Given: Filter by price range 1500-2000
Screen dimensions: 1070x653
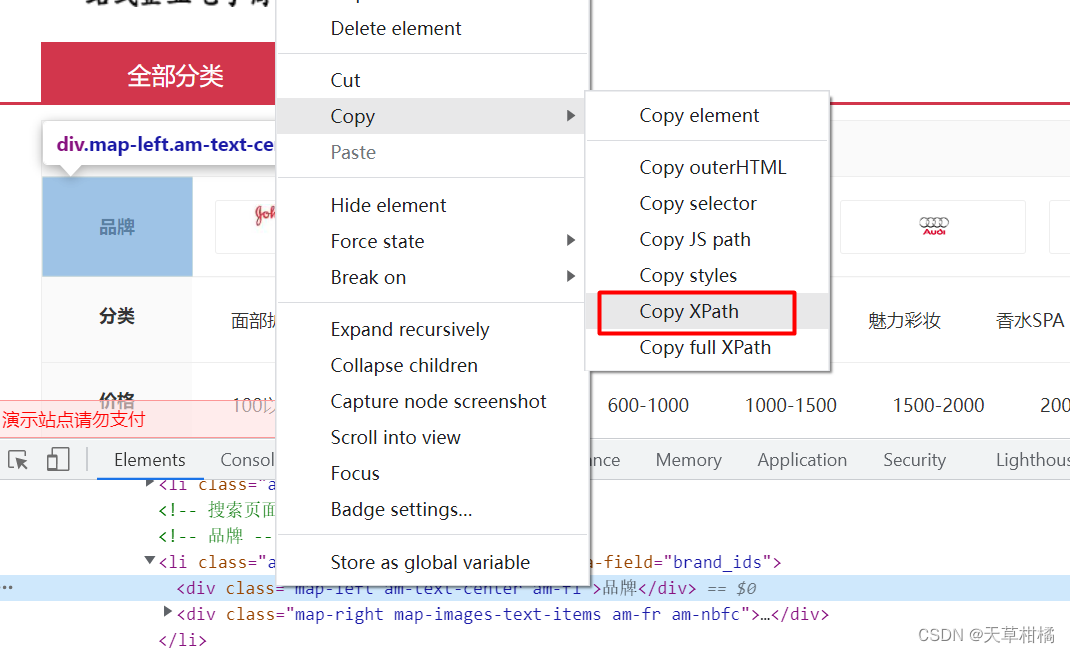Looking at the screenshot, I should [938, 406].
